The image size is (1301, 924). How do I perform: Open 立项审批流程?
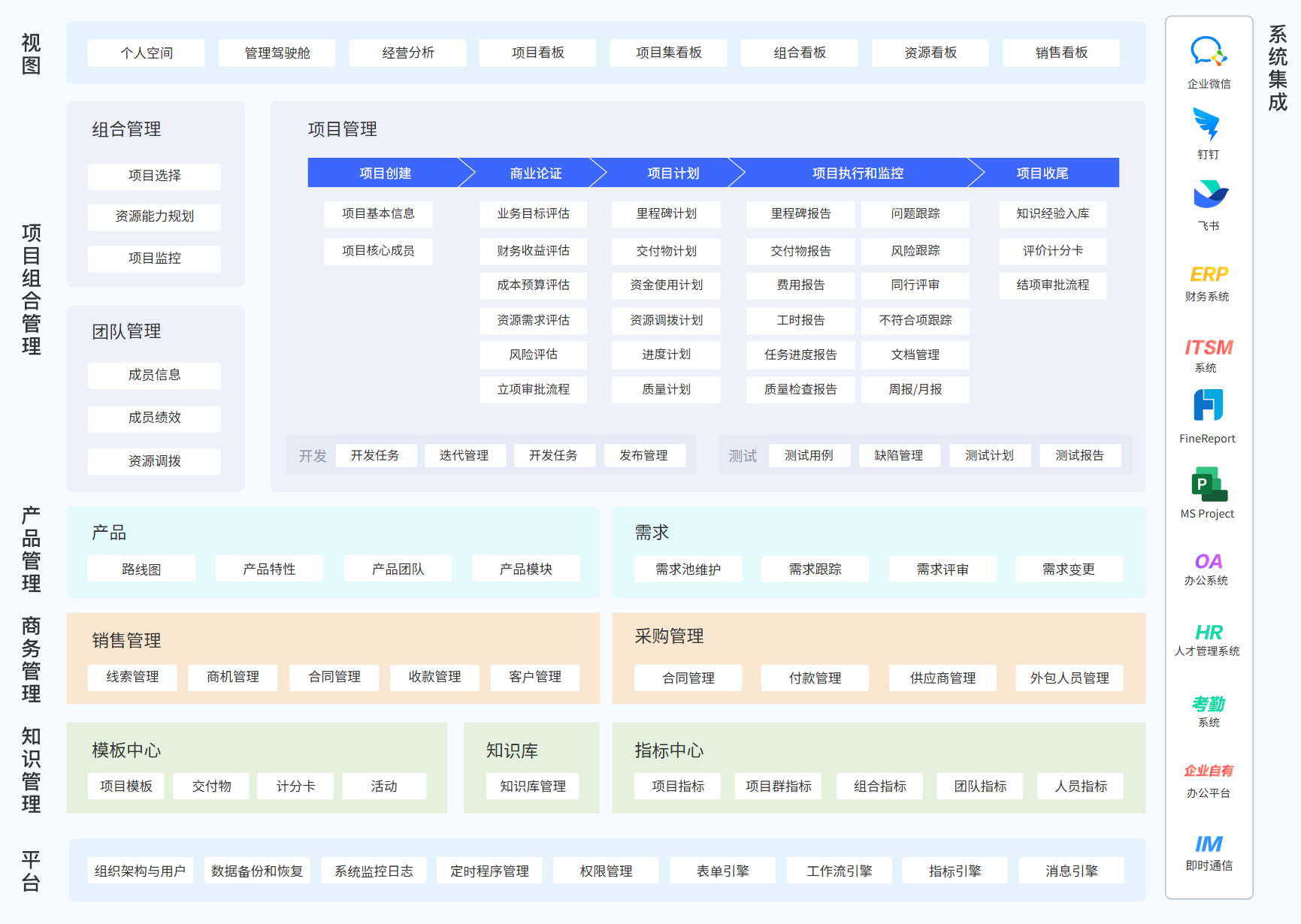[533, 390]
